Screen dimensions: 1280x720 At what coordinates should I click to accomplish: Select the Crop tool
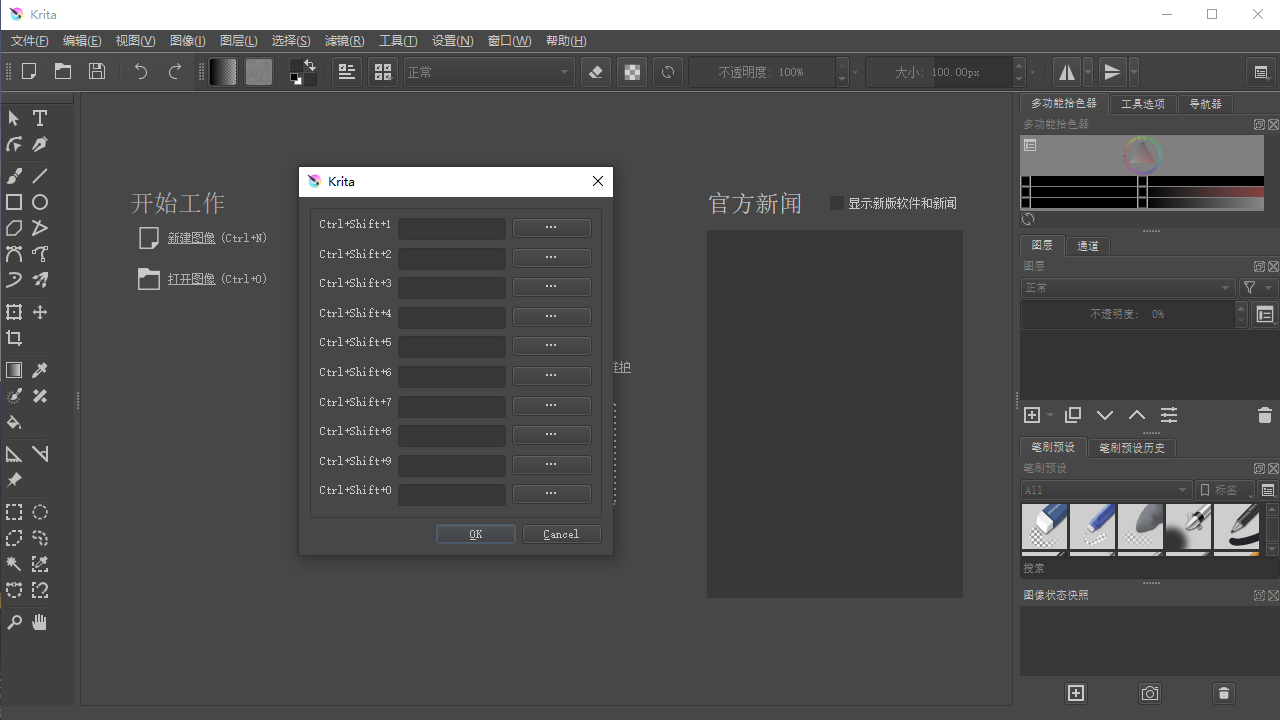click(x=14, y=338)
